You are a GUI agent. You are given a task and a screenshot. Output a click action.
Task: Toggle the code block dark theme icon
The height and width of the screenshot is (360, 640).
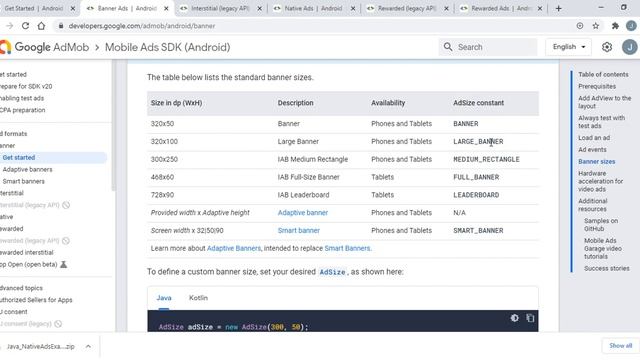point(514,318)
